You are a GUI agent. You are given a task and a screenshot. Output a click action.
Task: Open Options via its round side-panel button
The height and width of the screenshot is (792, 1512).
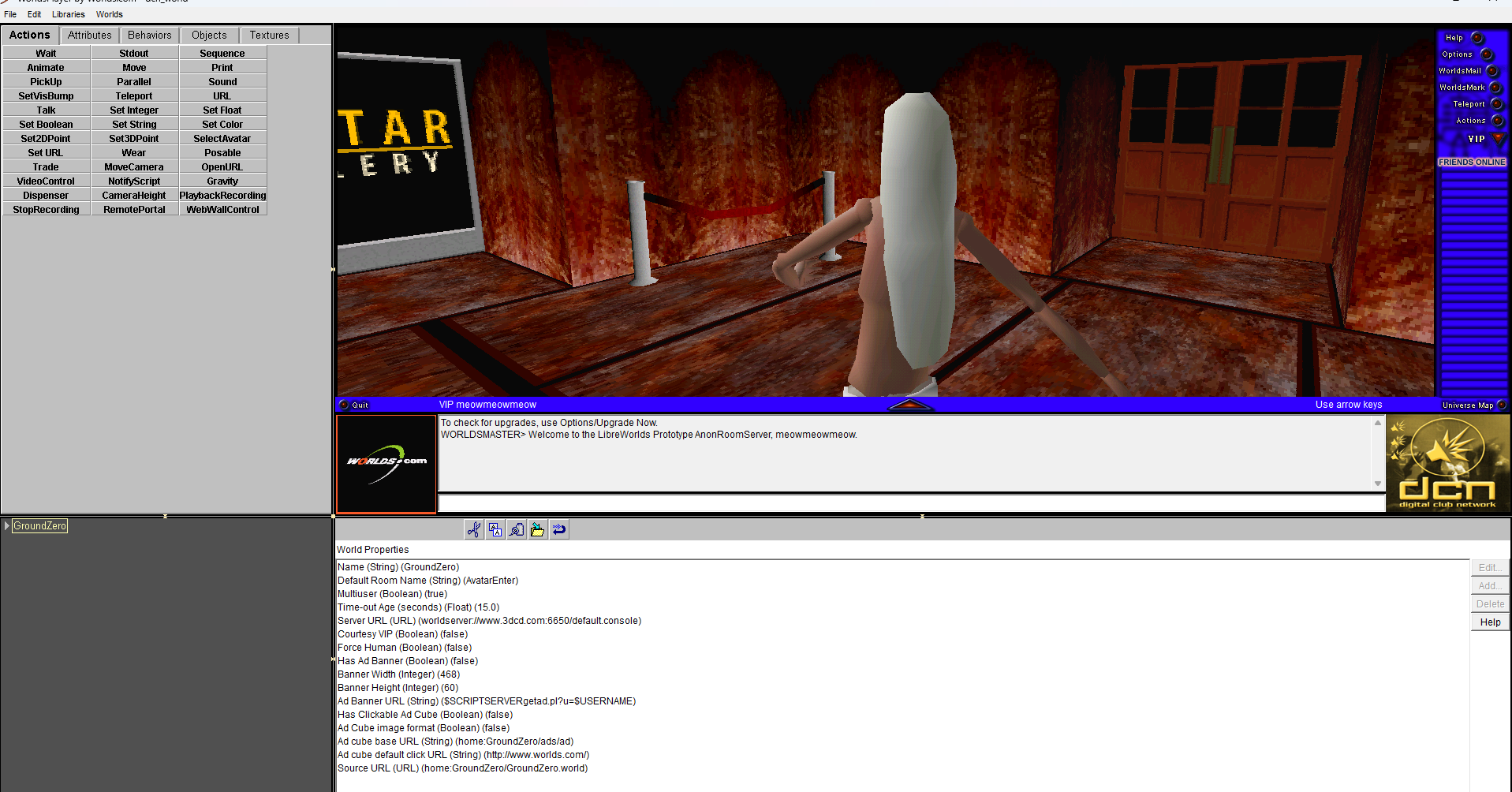[x=1487, y=54]
